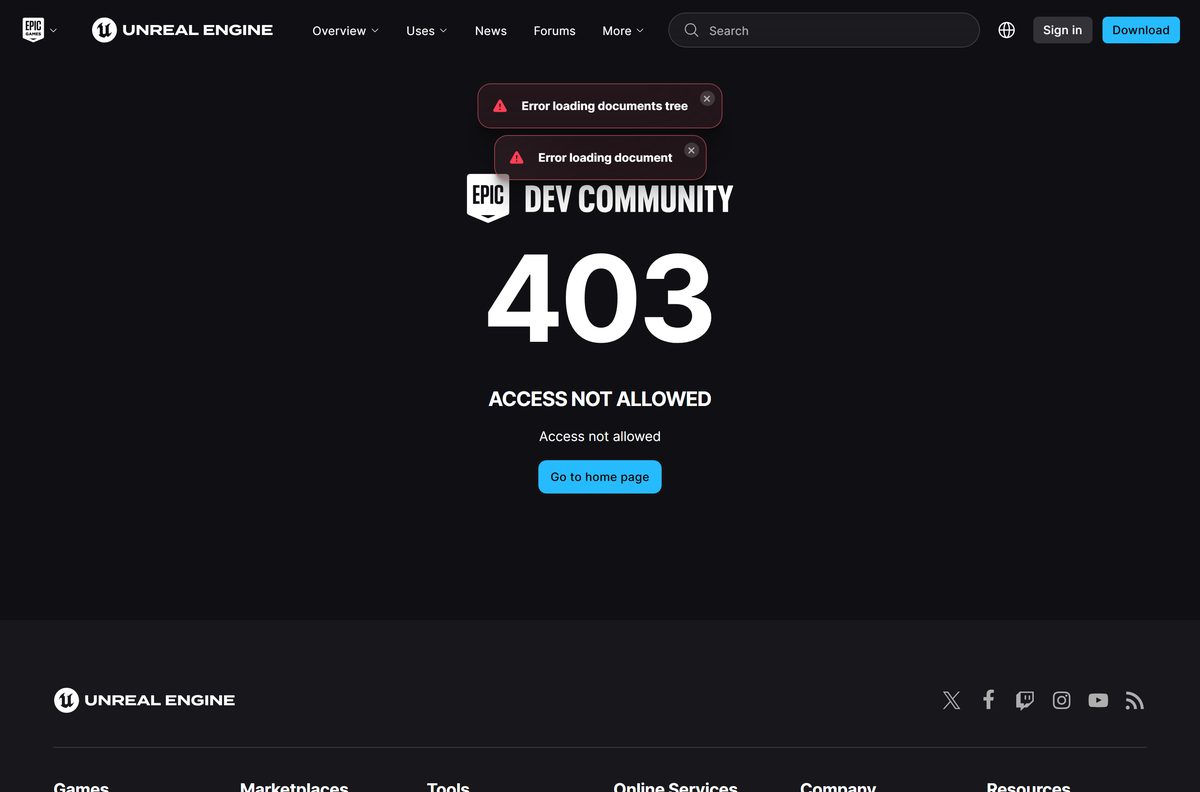Go to the News page
Screen dimensions: 1200x792
click(x=491, y=31)
